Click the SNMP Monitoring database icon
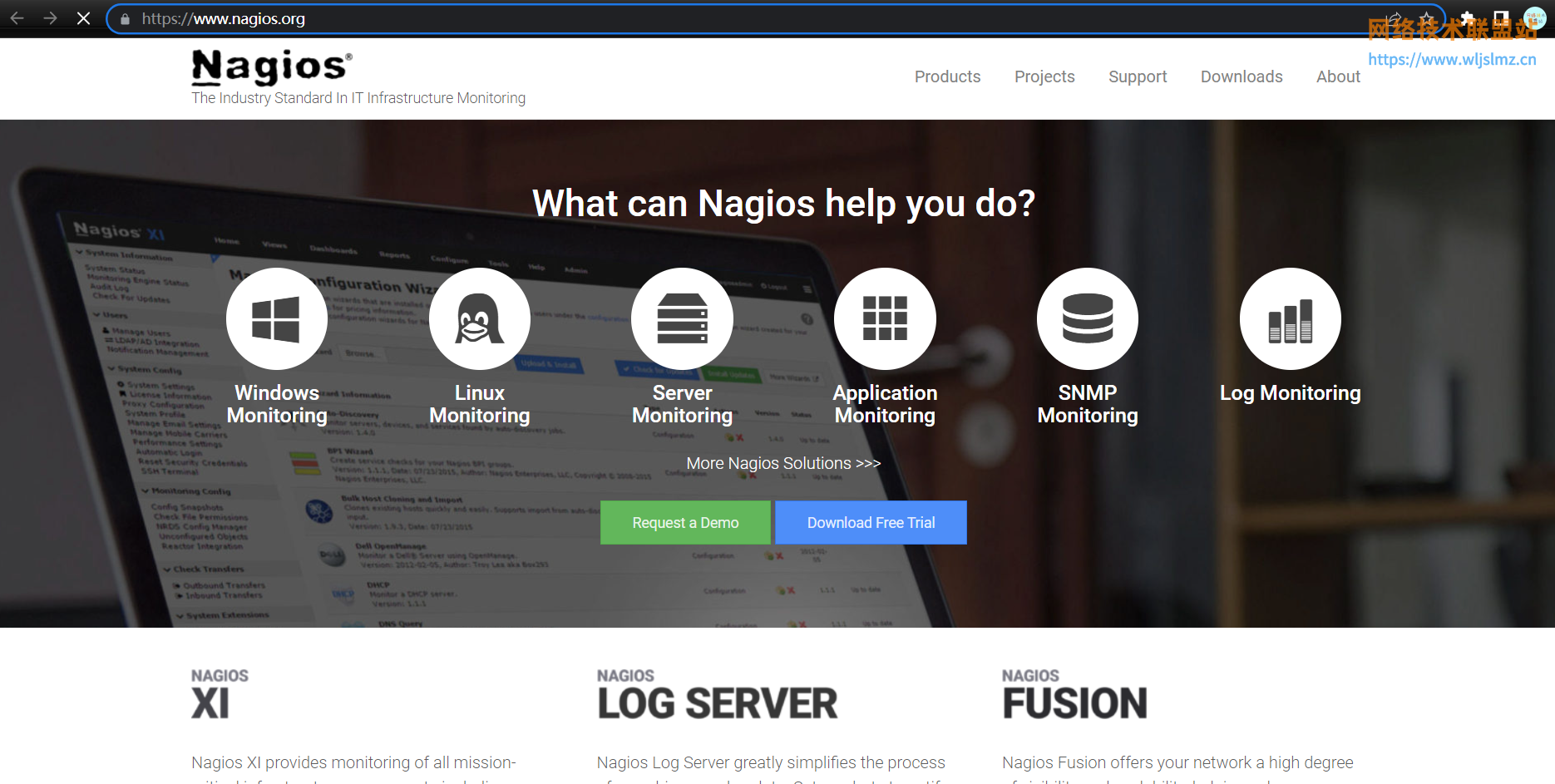Viewport: 1555px width, 784px height. [1088, 318]
